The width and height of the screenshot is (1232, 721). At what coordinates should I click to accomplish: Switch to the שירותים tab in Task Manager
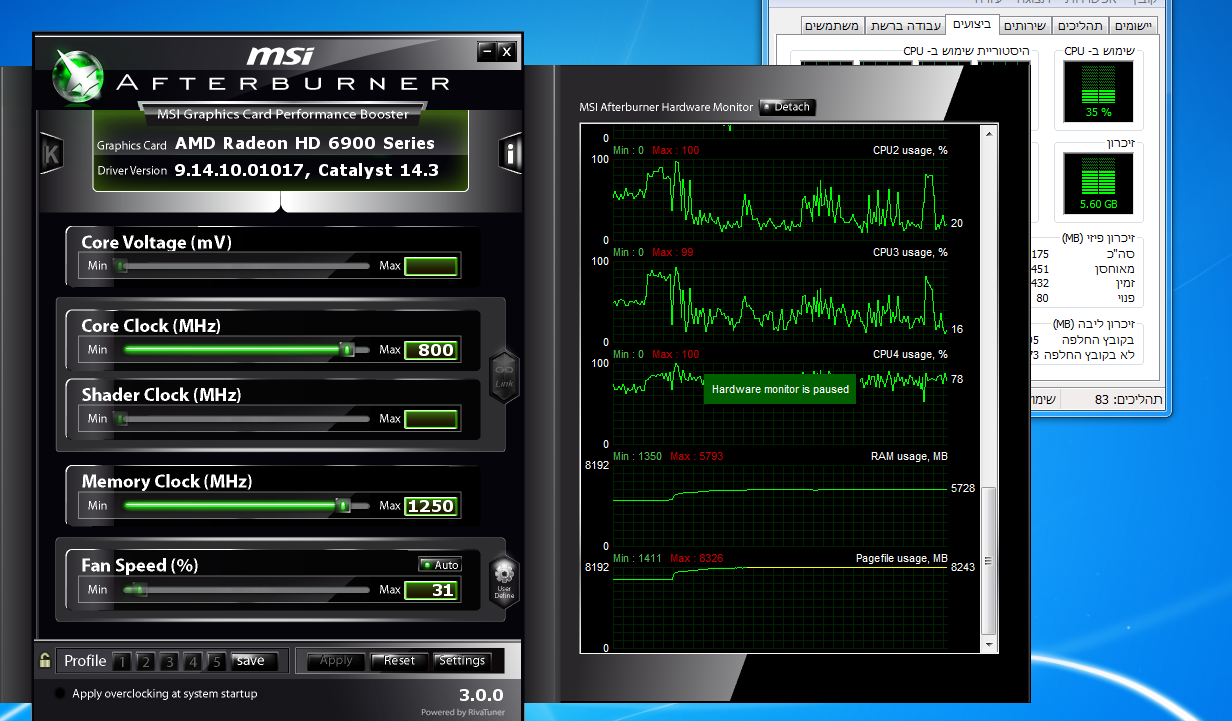click(x=1025, y=26)
